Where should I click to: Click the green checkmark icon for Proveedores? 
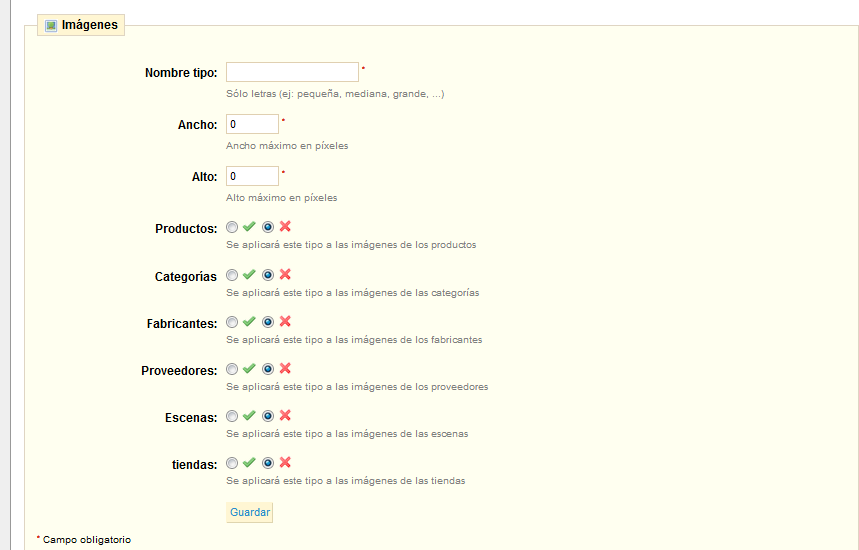coord(249,369)
